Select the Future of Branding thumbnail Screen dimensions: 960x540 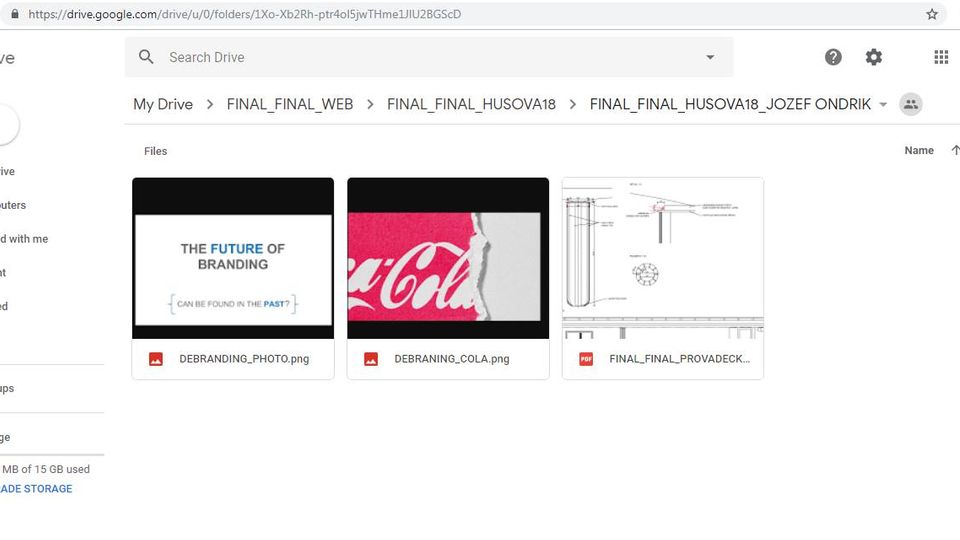pos(233,258)
